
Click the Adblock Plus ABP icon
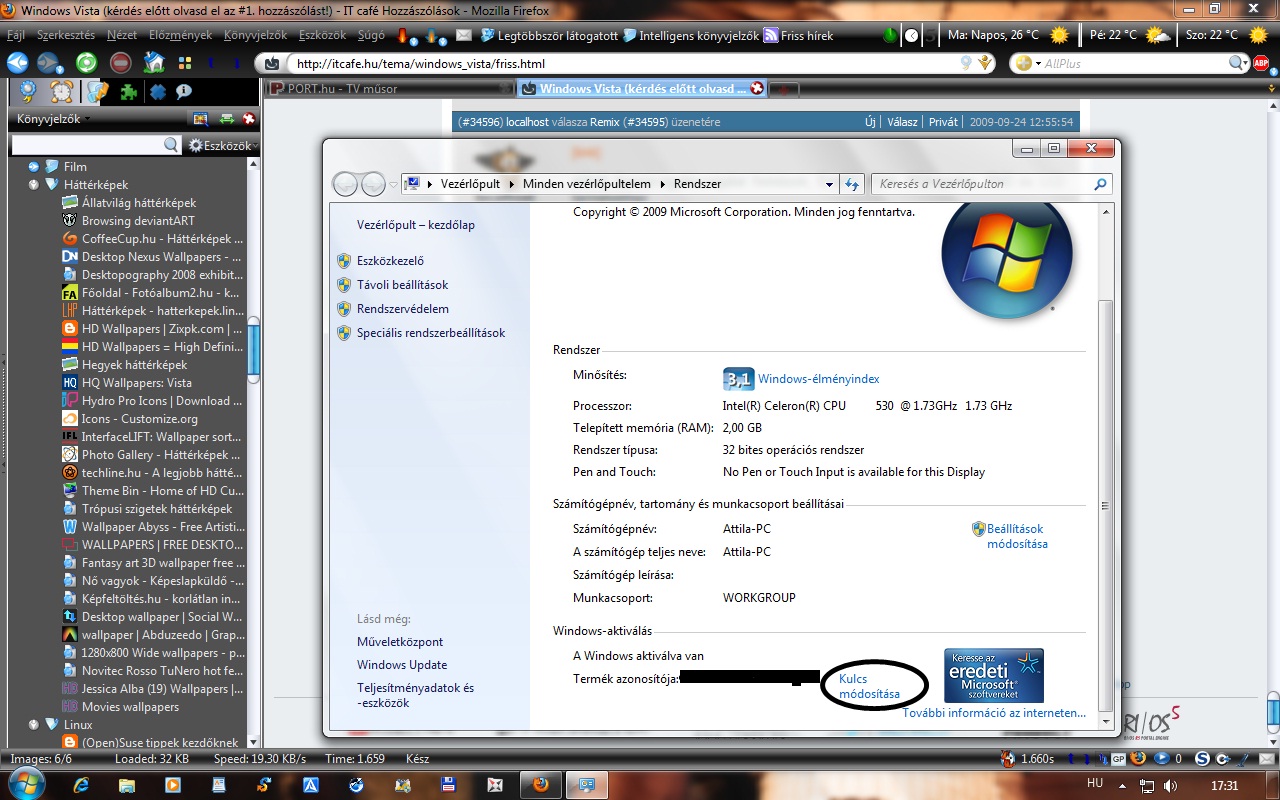point(1261,63)
